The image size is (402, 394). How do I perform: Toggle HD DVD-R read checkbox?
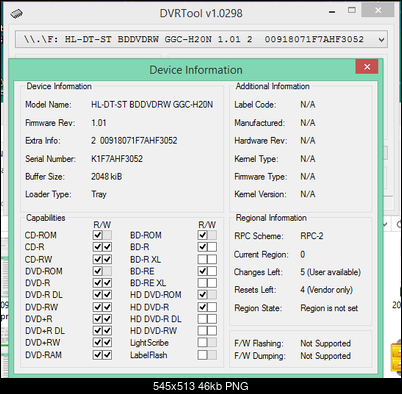tap(202, 307)
